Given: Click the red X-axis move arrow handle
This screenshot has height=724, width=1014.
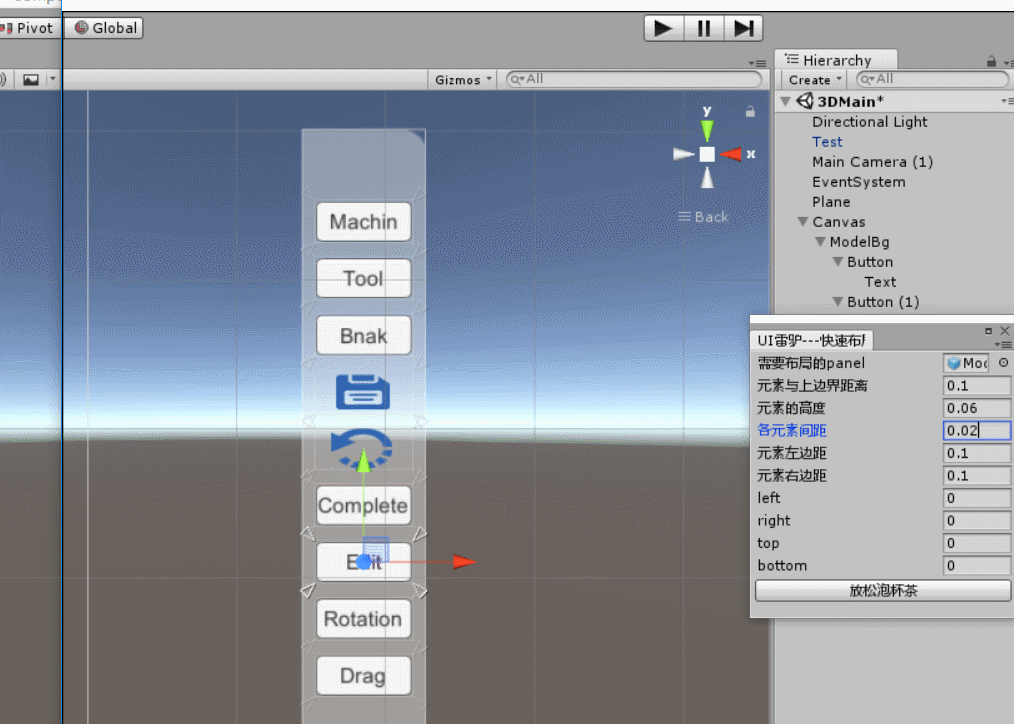Looking at the screenshot, I should point(464,561).
